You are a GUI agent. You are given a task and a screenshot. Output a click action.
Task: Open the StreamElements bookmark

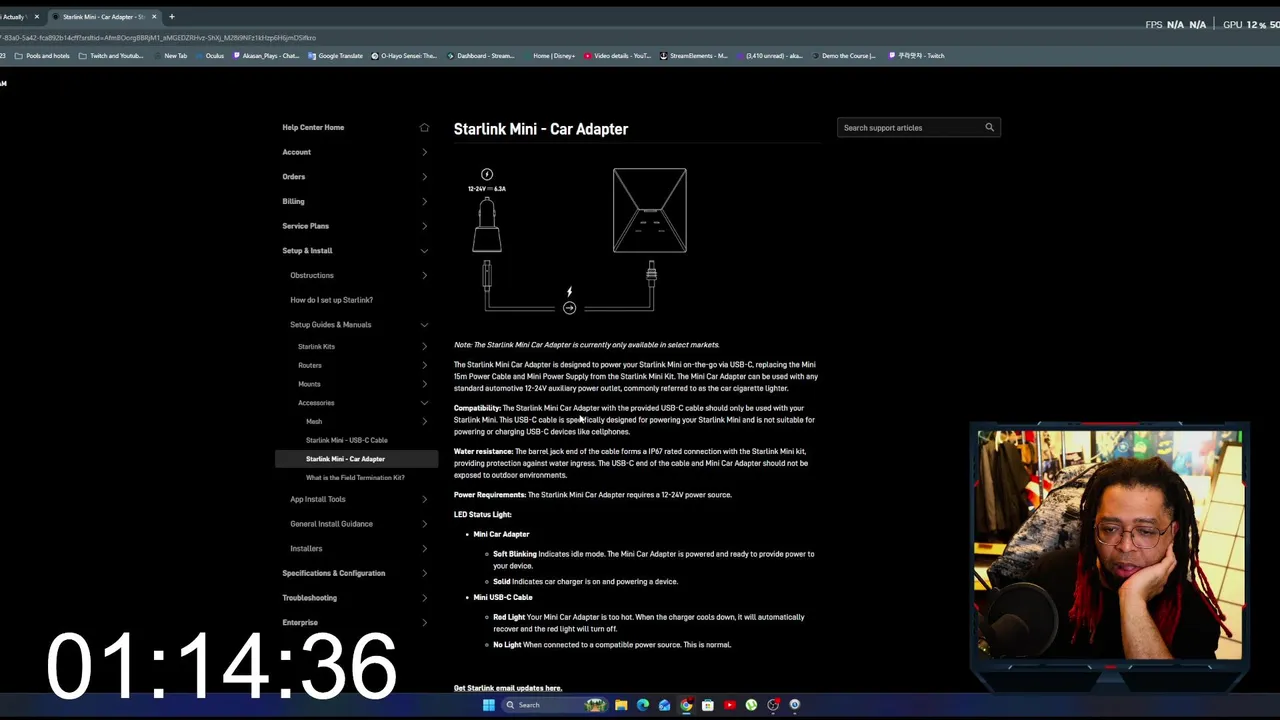(694, 56)
